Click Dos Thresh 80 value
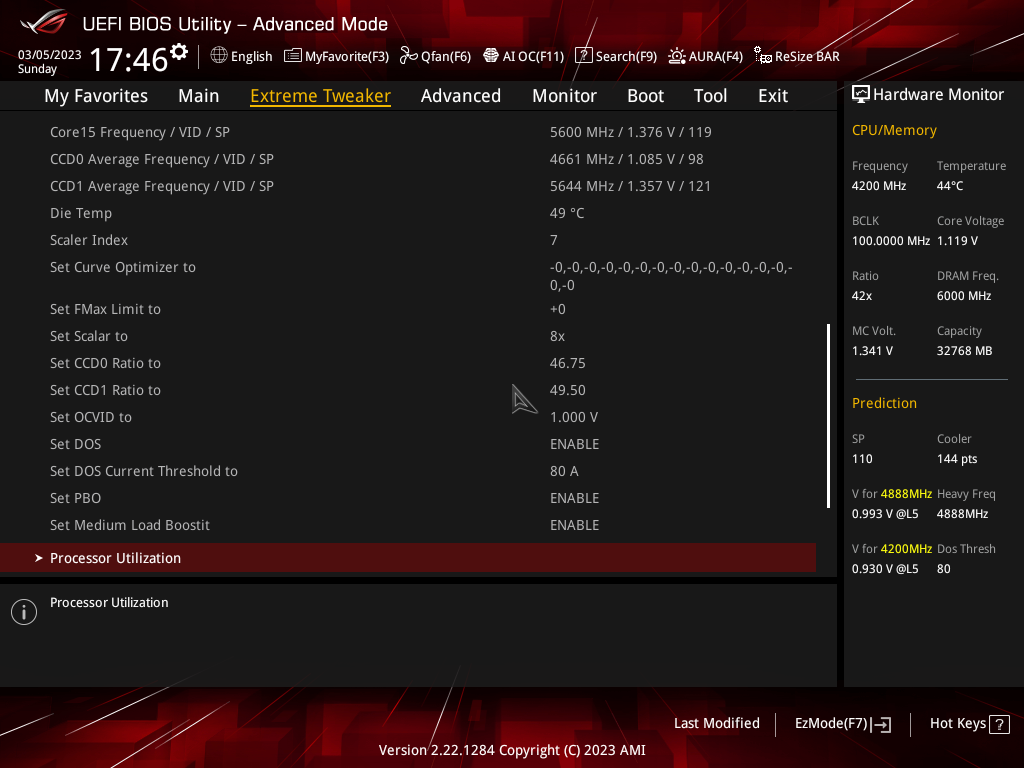1024x768 pixels. 944,569
